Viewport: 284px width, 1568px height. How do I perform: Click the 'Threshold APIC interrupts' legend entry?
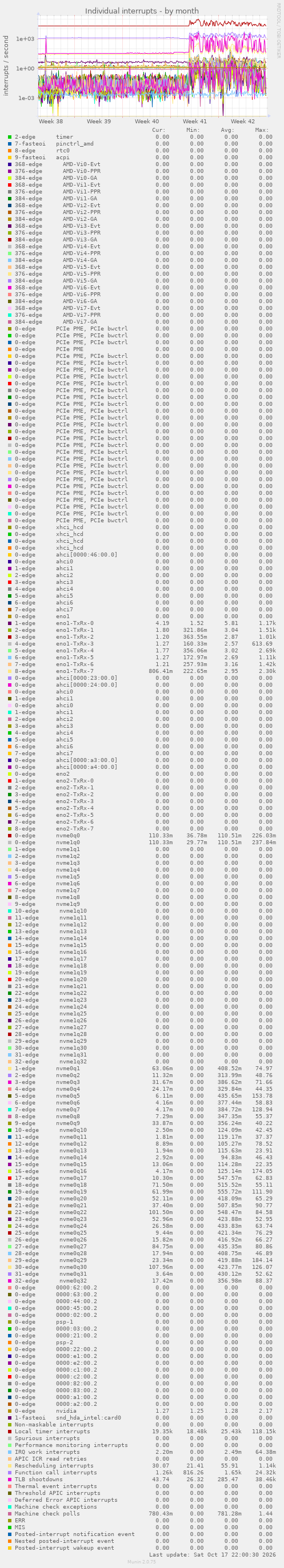pos(58,1493)
